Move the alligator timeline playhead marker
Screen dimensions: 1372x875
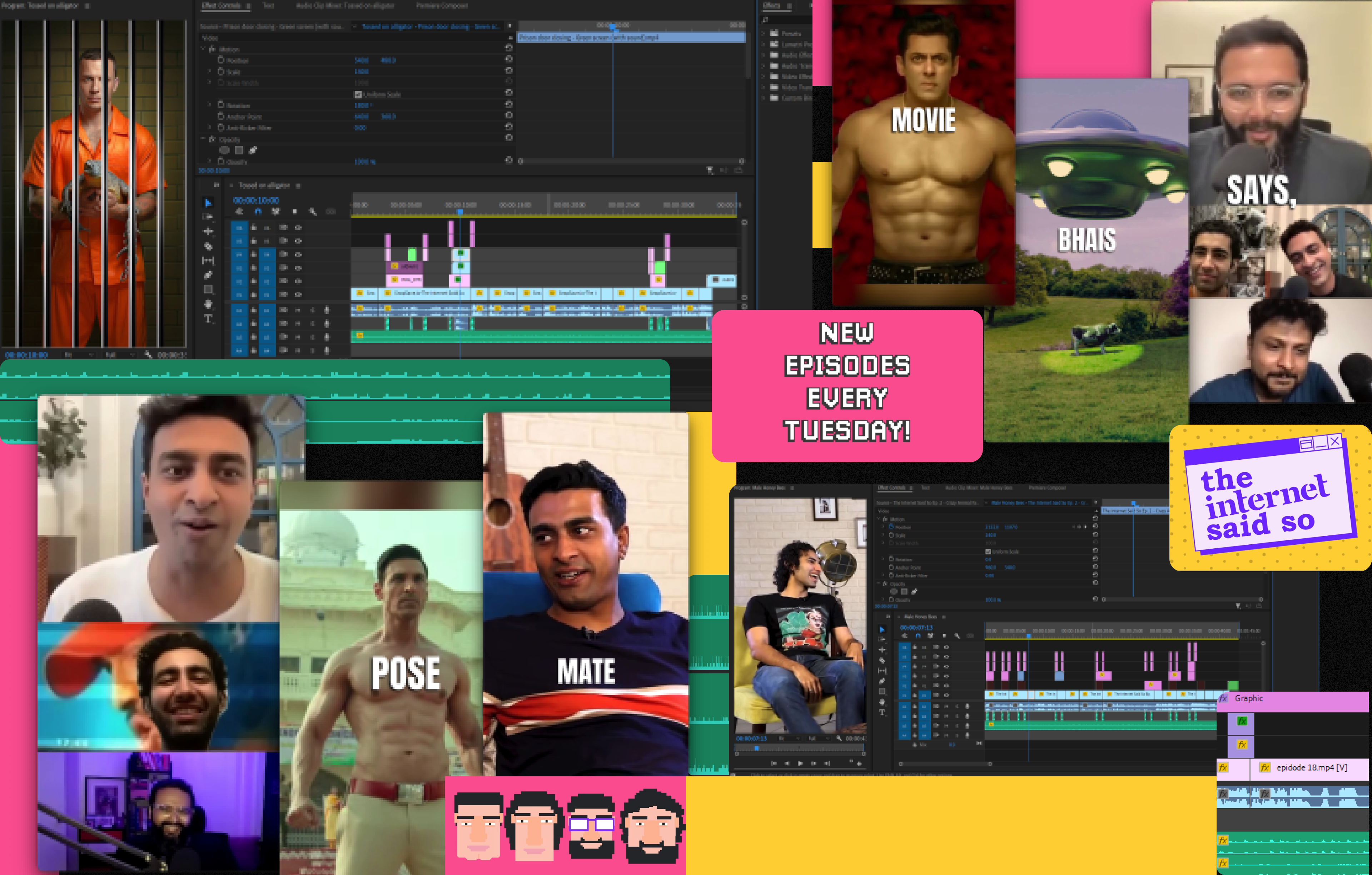point(460,212)
